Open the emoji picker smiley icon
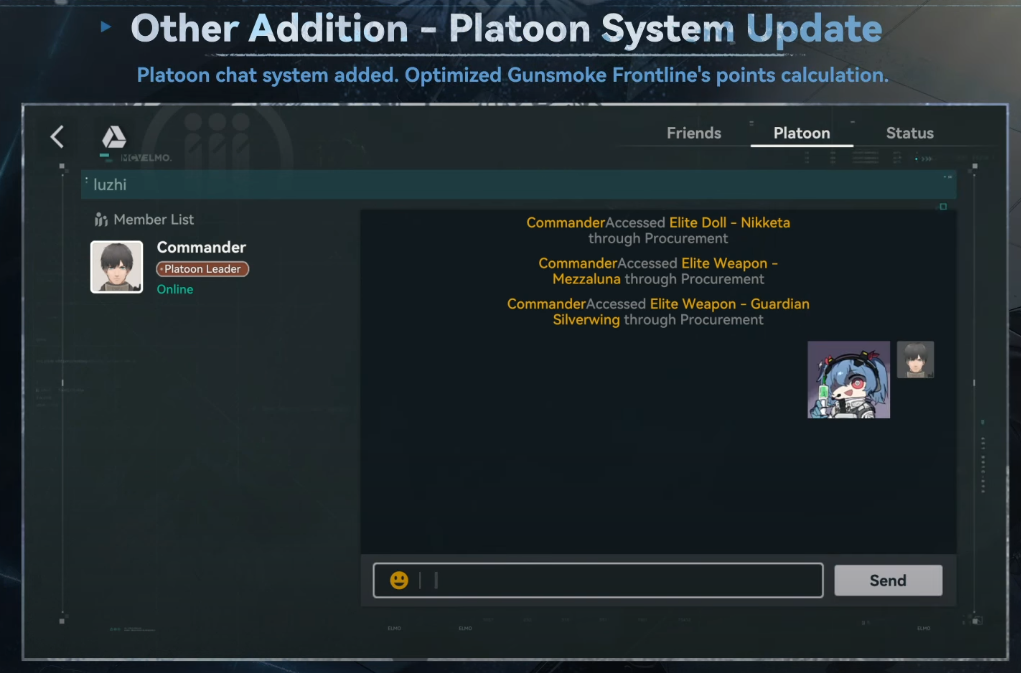 click(399, 580)
